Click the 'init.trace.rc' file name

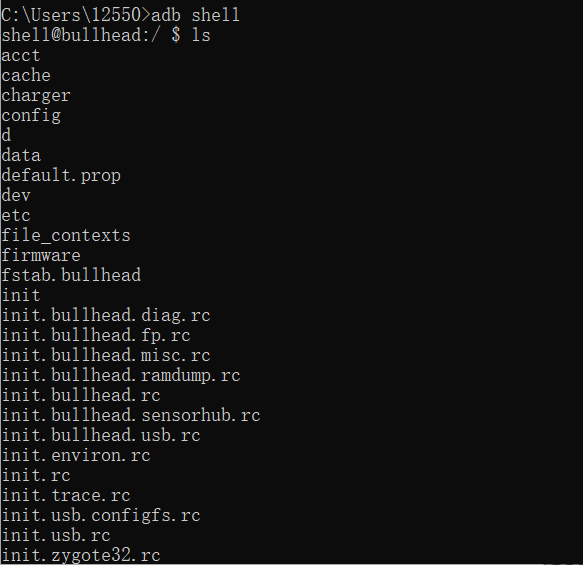66,495
